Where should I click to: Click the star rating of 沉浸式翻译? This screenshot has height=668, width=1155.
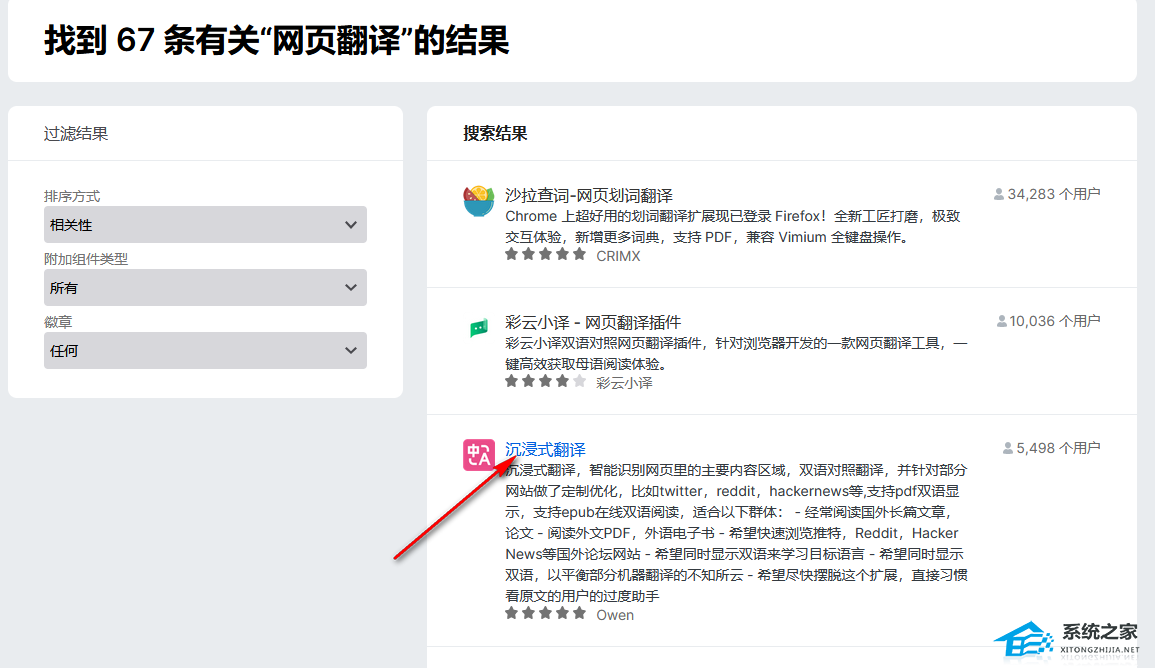pyautogui.click(x=545, y=613)
